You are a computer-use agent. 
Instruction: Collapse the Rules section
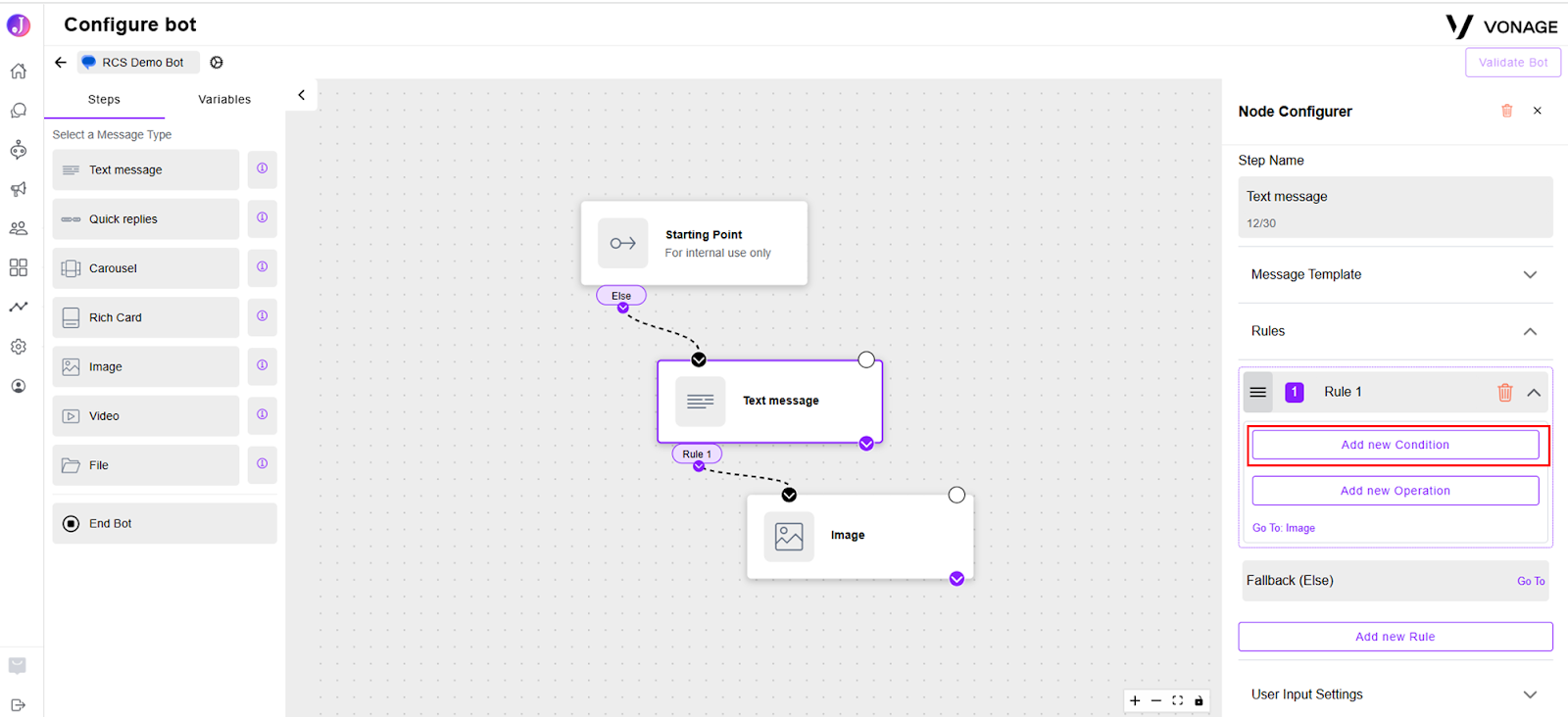point(1530,331)
